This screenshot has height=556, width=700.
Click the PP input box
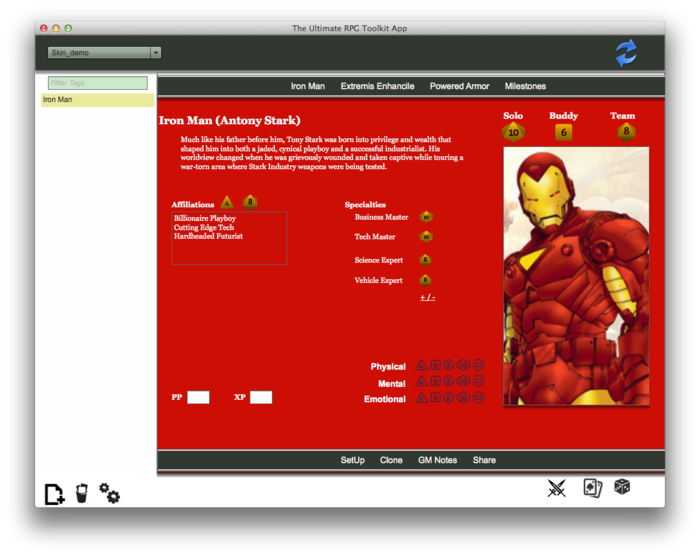[198, 397]
